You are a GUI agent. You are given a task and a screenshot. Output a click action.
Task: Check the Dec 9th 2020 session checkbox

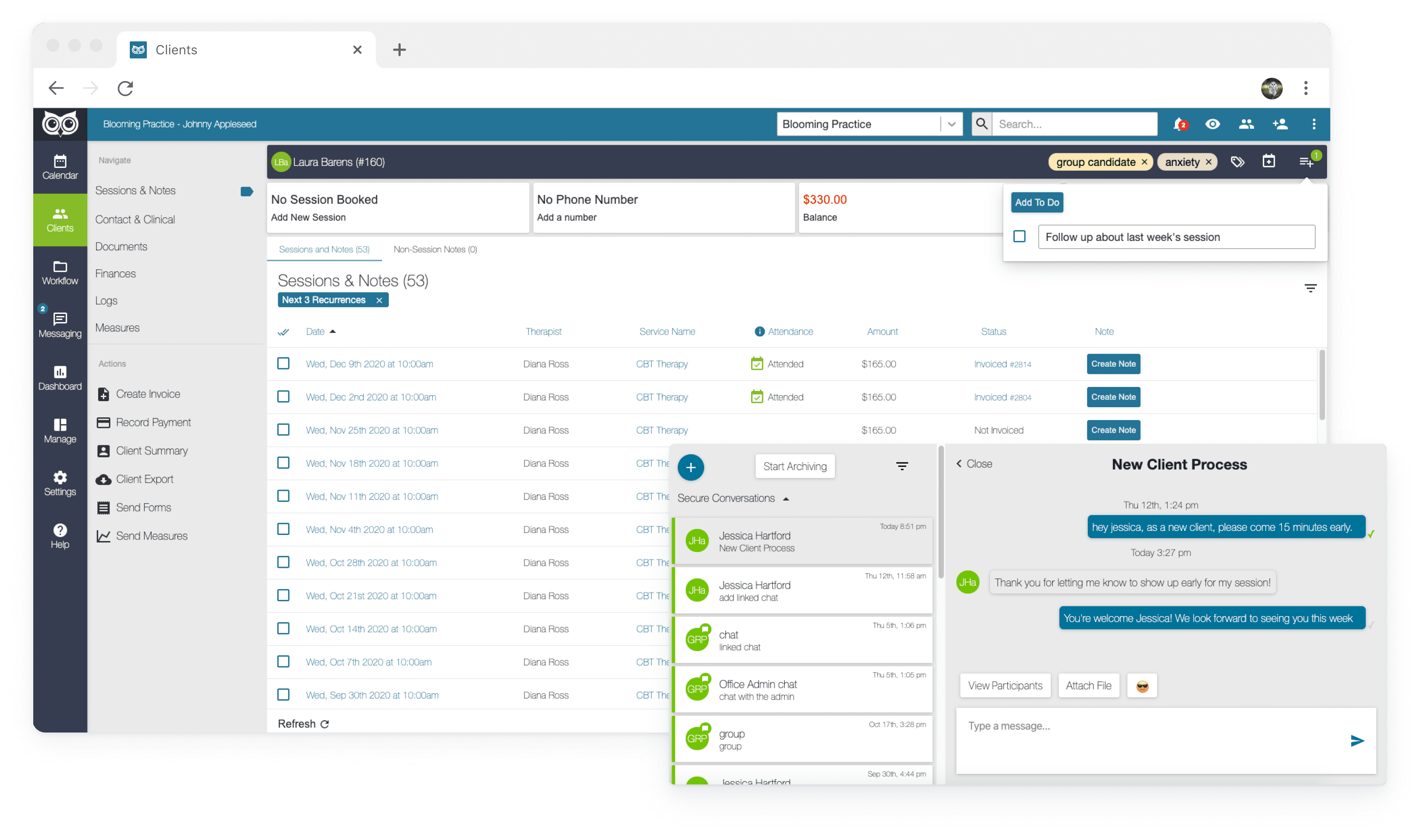coord(283,363)
